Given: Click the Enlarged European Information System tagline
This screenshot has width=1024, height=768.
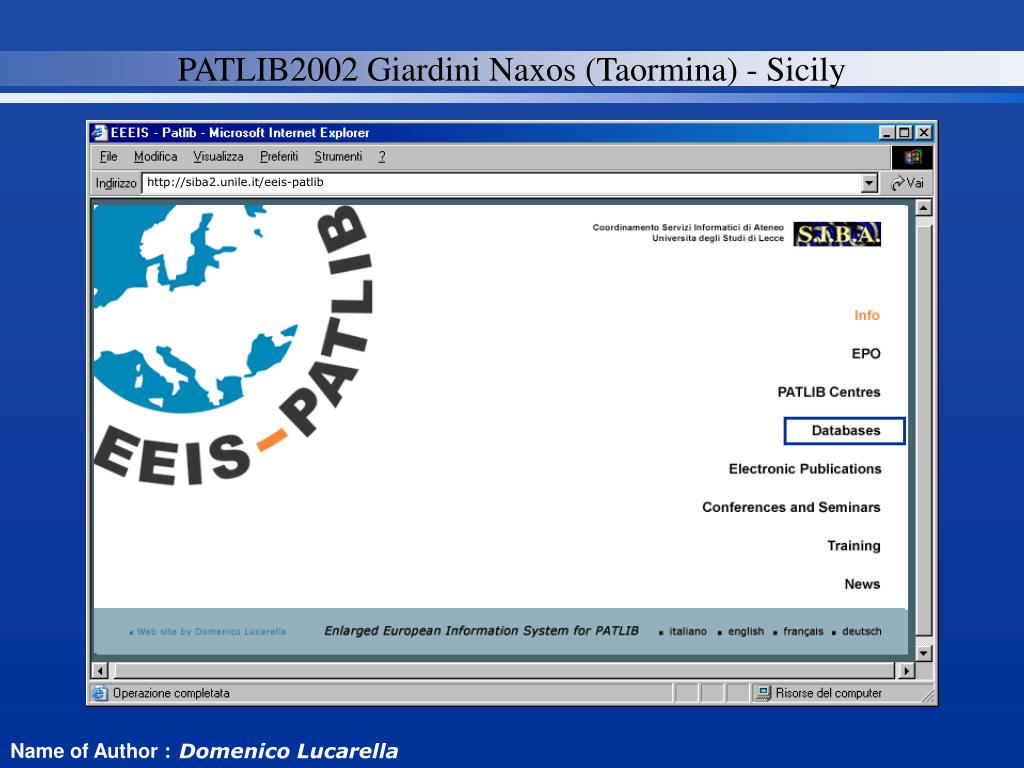Looking at the screenshot, I should (481, 631).
